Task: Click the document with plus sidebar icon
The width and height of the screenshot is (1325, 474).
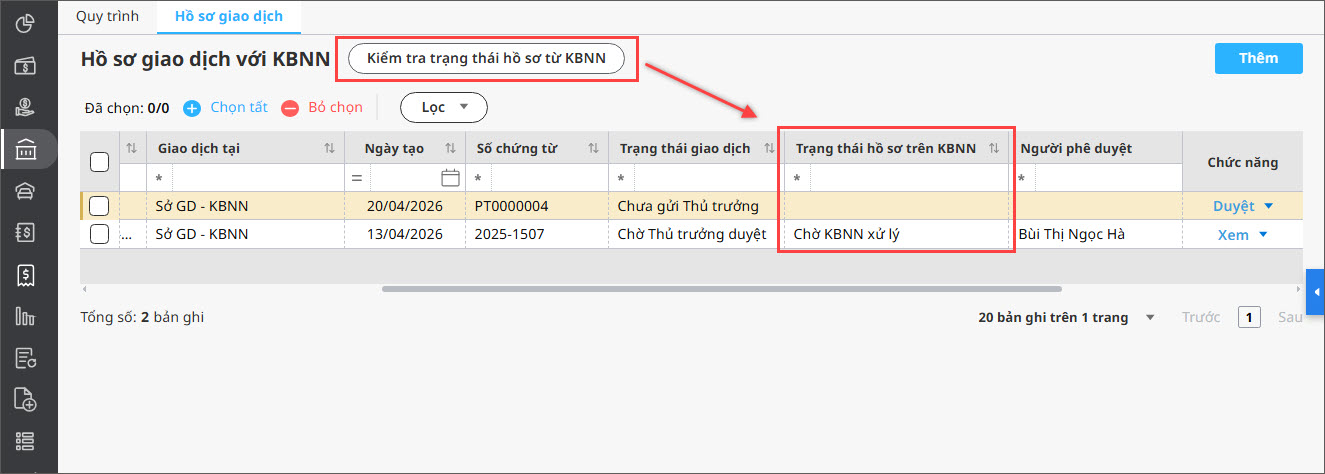Action: point(26,399)
